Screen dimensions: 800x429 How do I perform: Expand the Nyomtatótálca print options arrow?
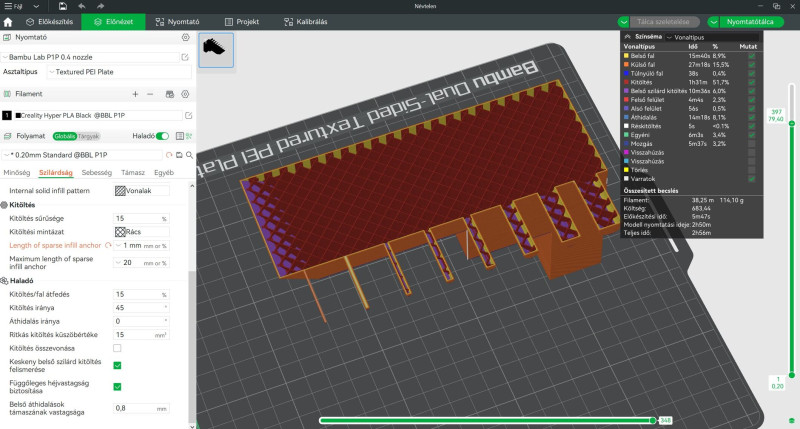713,22
